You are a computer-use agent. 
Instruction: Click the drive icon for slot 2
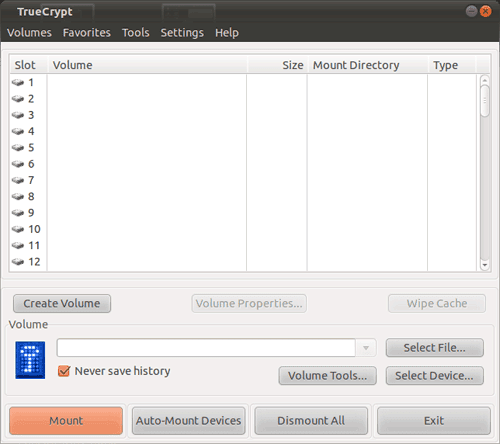coord(18,99)
